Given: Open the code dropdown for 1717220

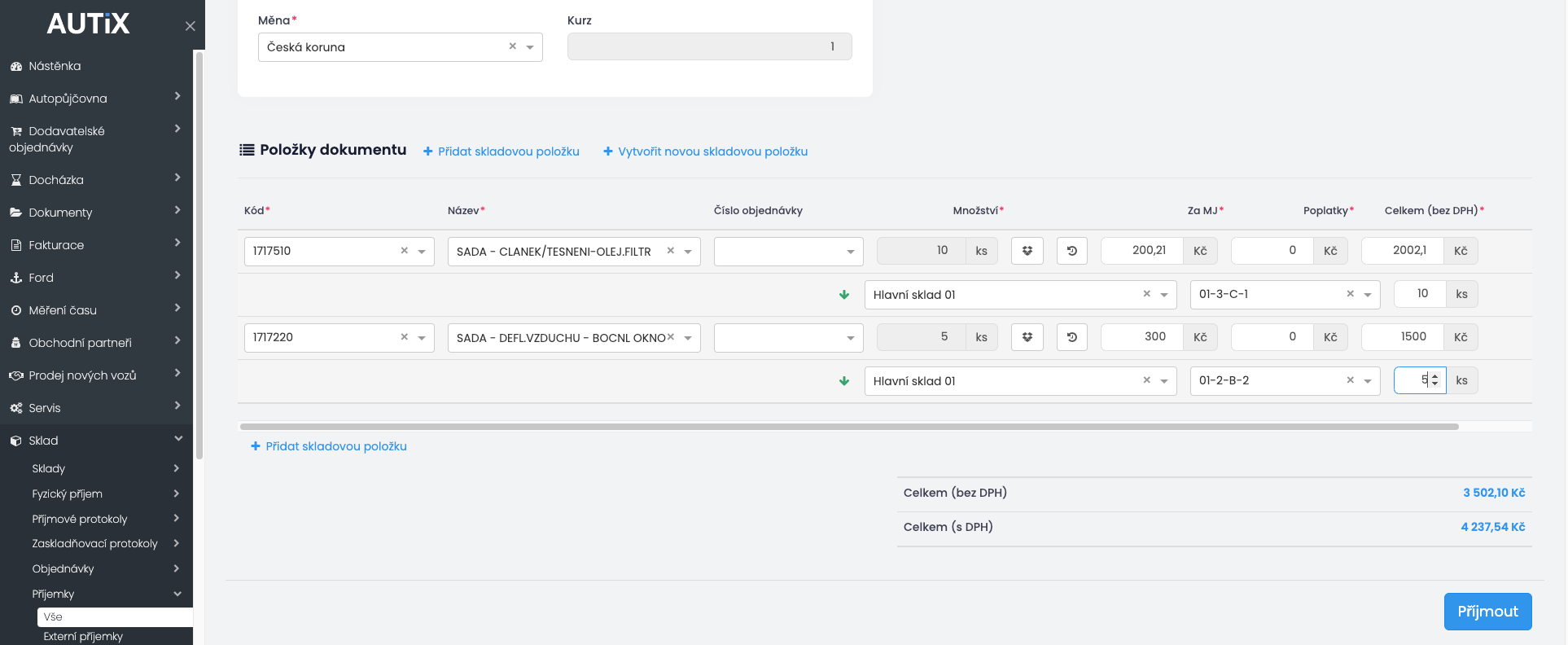Looking at the screenshot, I should coord(422,338).
